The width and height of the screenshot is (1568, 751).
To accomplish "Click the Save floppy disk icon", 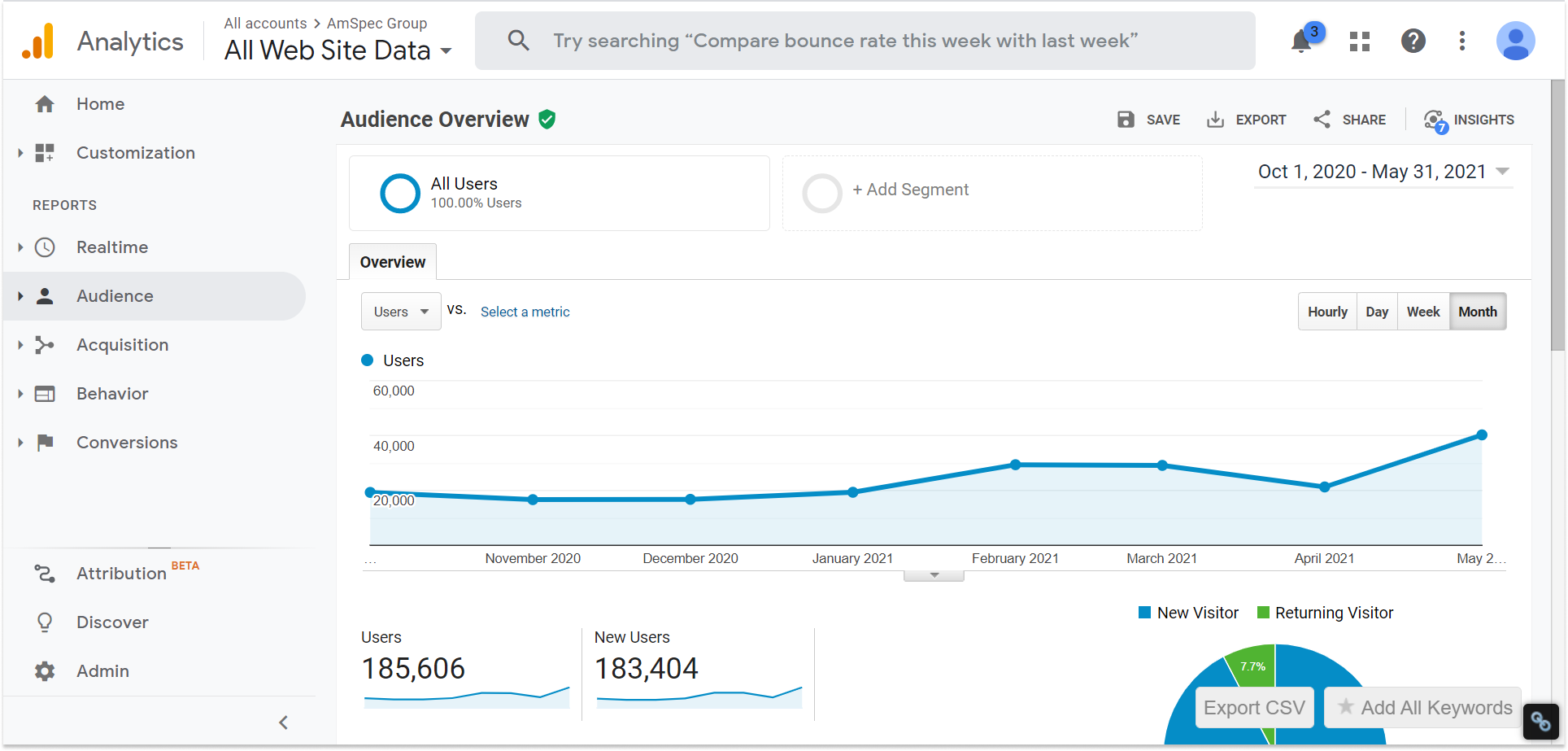I will [1126, 120].
